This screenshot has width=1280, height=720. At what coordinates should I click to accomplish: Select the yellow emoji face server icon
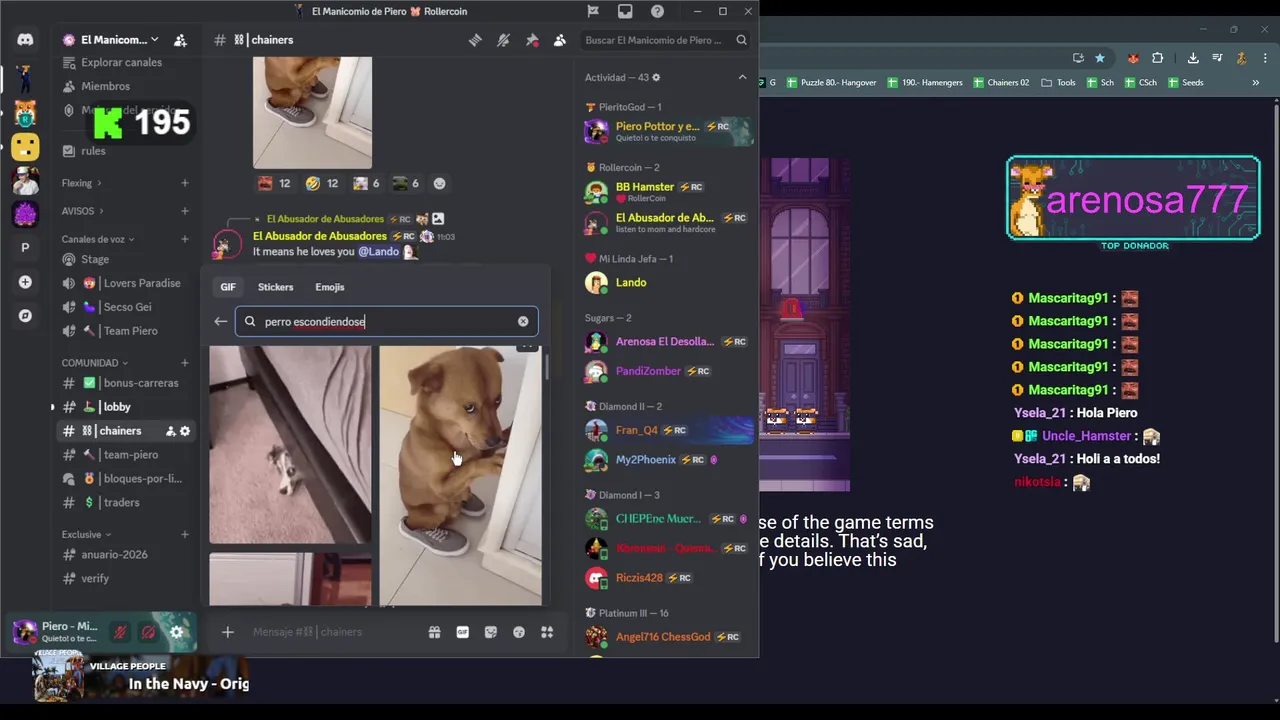click(25, 147)
